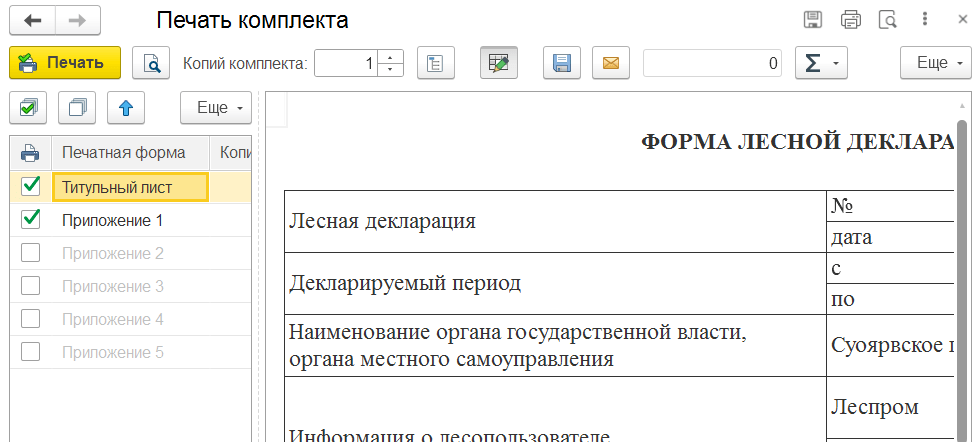Go back with the left arrow button
Screen dimensions: 979x442
32,21
